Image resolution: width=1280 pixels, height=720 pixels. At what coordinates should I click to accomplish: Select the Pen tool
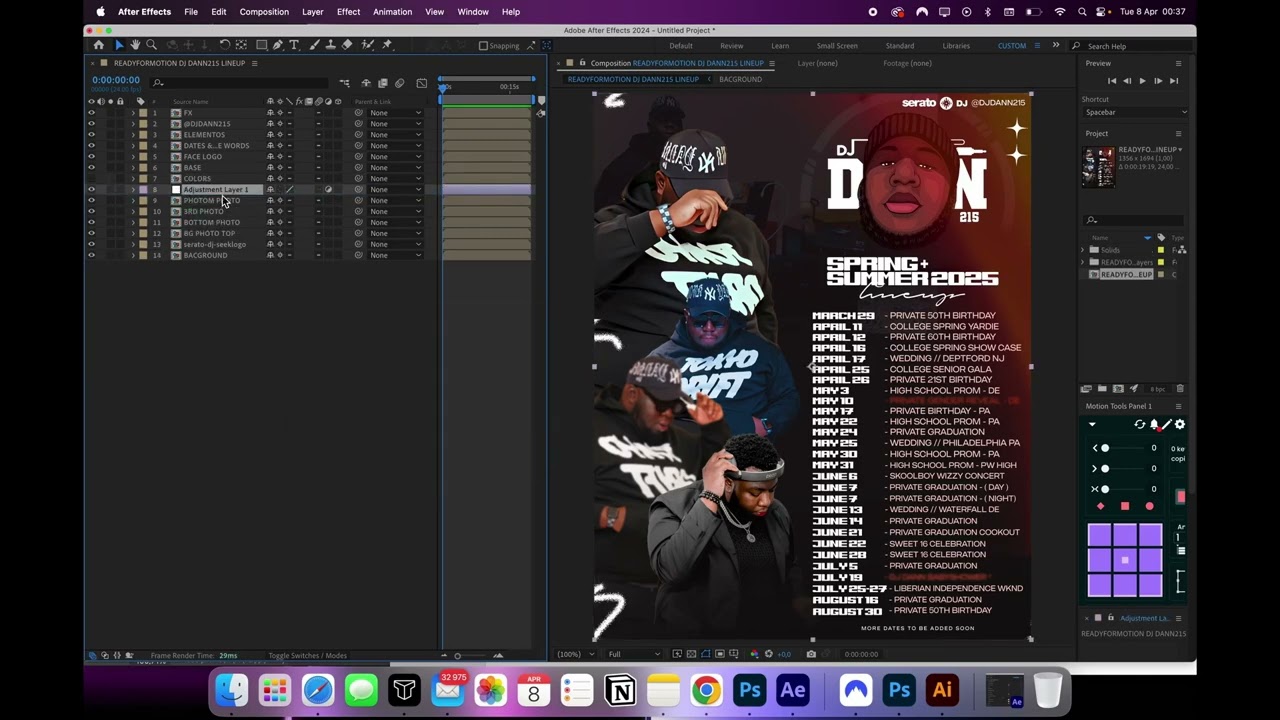pyautogui.click(x=278, y=45)
